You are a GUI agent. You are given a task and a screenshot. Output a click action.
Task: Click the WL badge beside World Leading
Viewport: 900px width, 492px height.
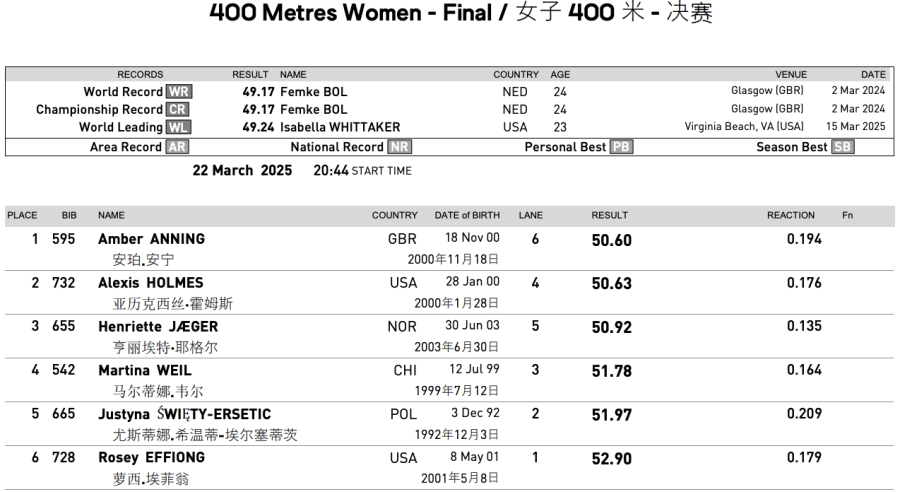(x=178, y=127)
